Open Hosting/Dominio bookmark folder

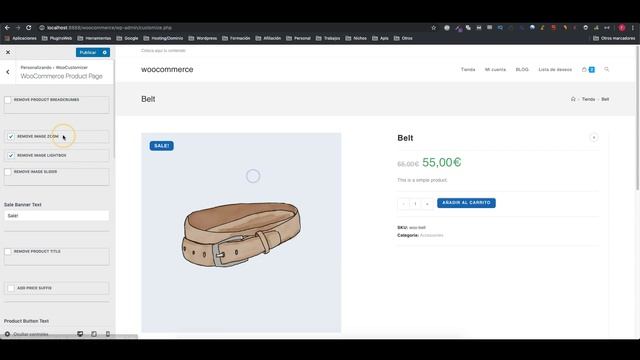pyautogui.click(x=163, y=38)
